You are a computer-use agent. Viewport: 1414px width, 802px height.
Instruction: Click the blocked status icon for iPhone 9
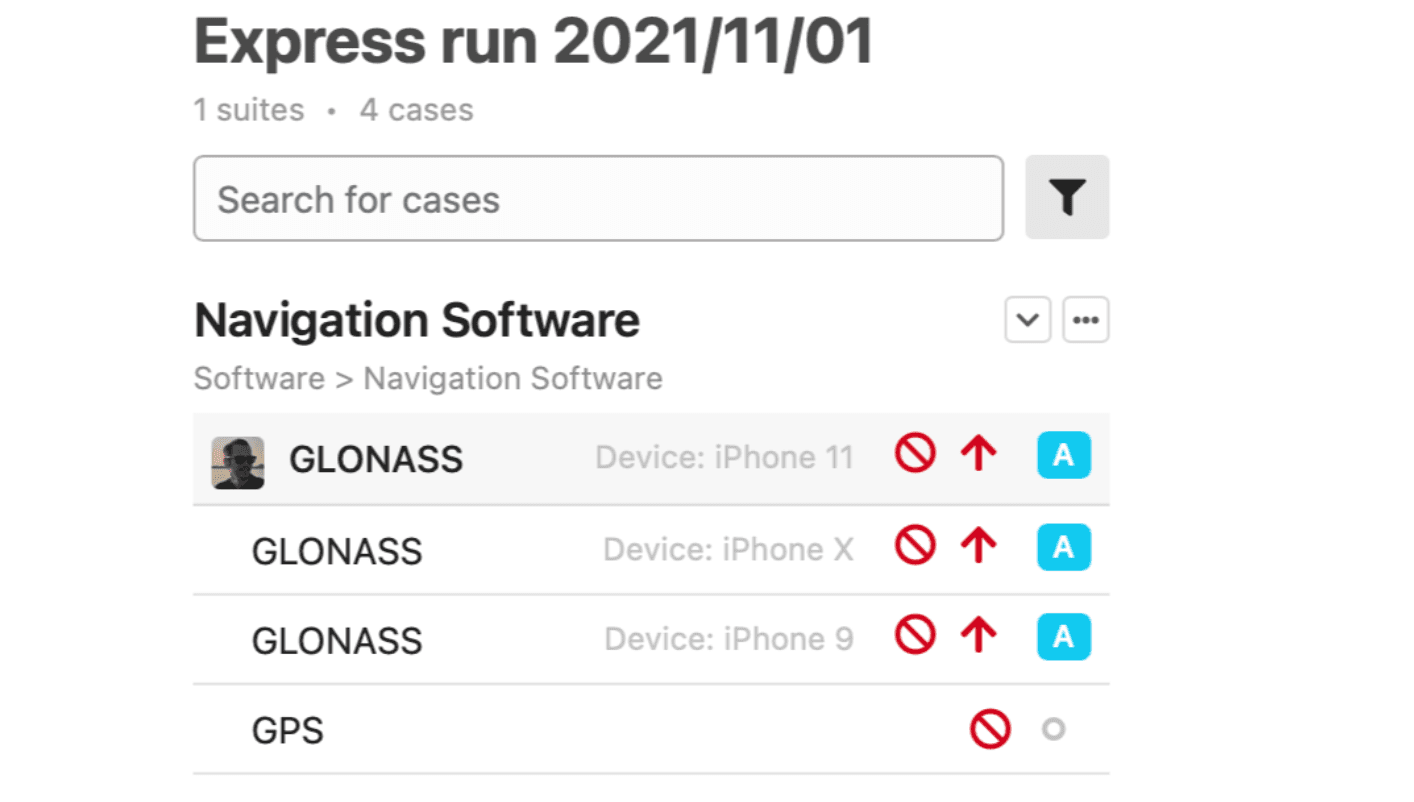(915, 636)
